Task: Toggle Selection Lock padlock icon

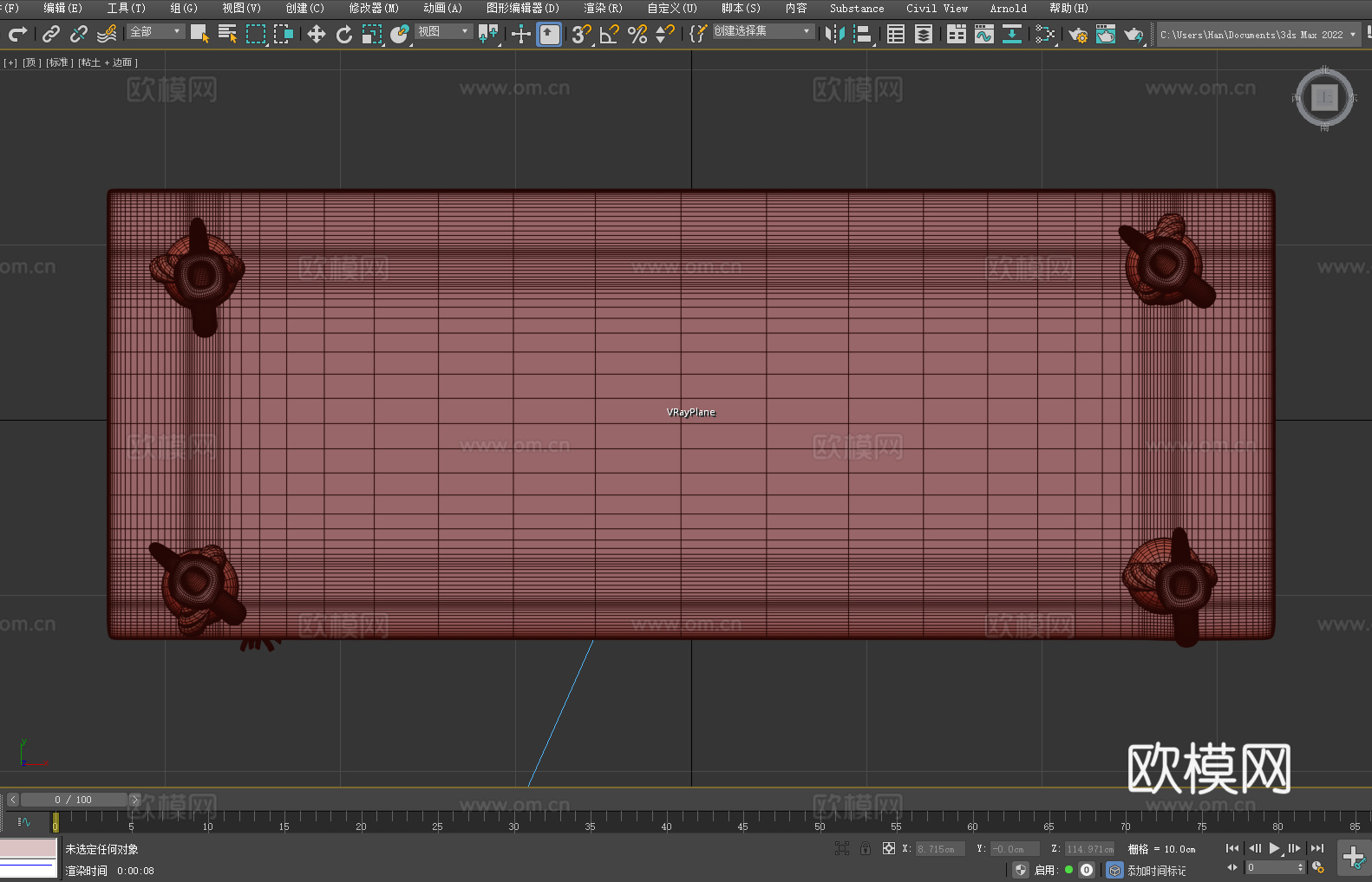Action: (866, 848)
